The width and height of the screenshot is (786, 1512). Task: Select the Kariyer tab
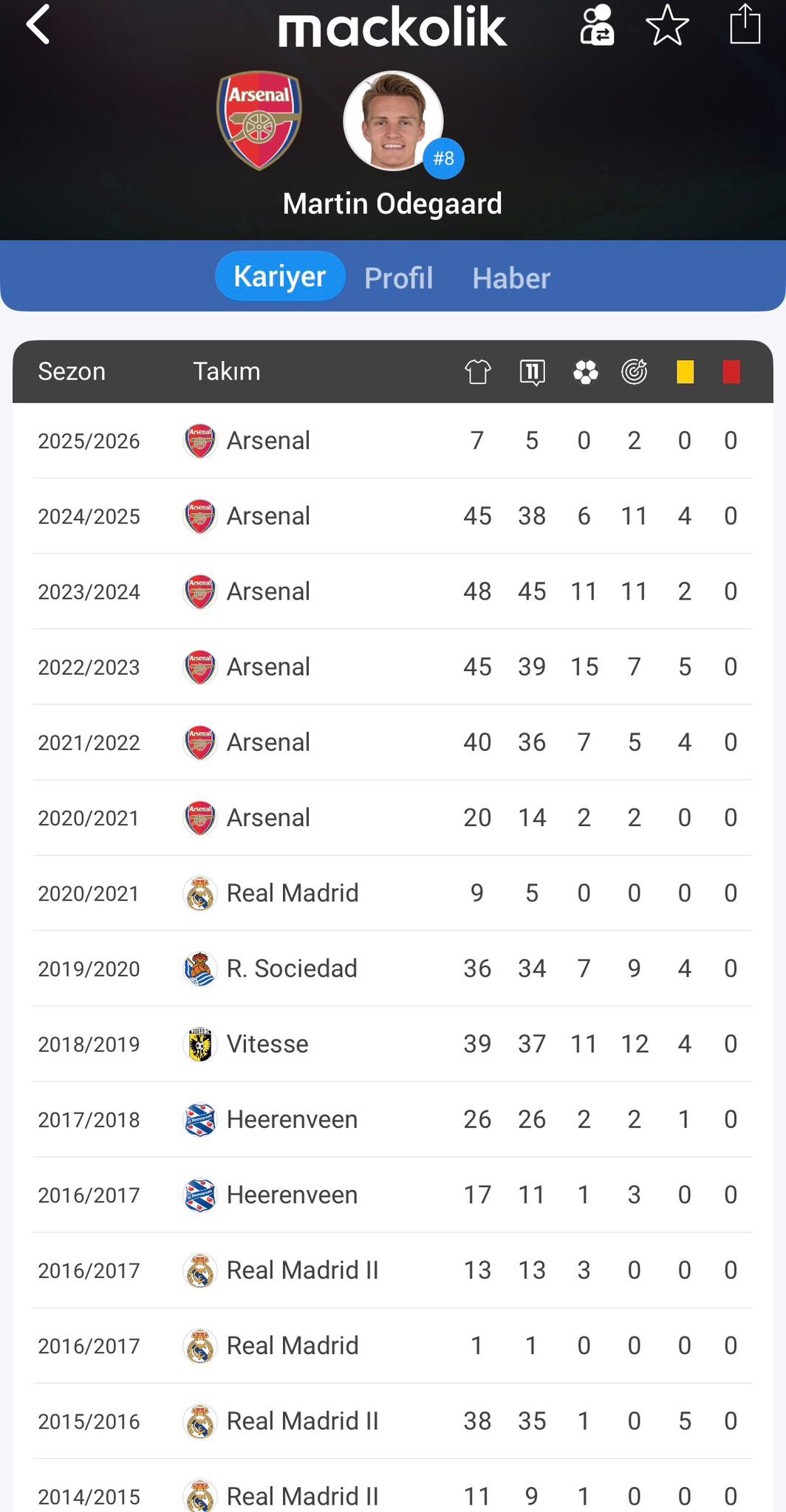tap(280, 276)
